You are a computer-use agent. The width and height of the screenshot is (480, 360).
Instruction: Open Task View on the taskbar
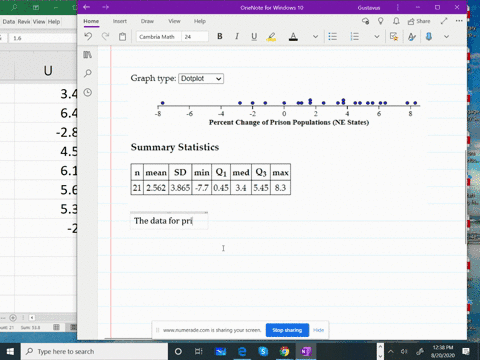[199, 351]
